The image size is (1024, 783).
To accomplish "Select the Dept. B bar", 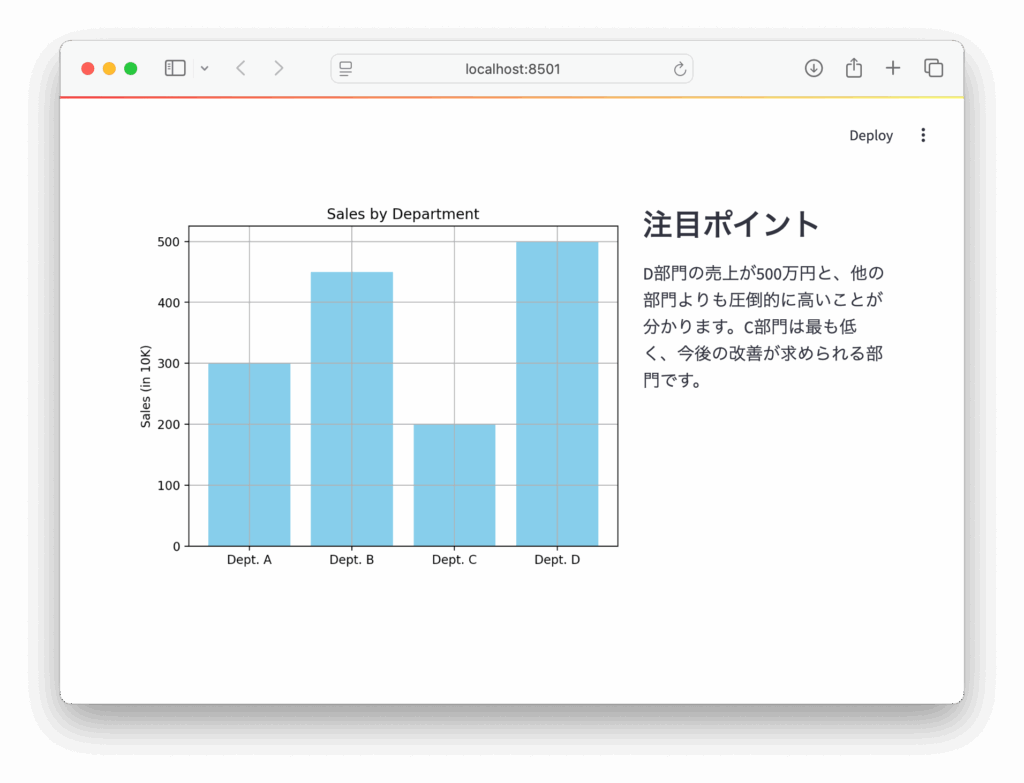I will click(351, 408).
